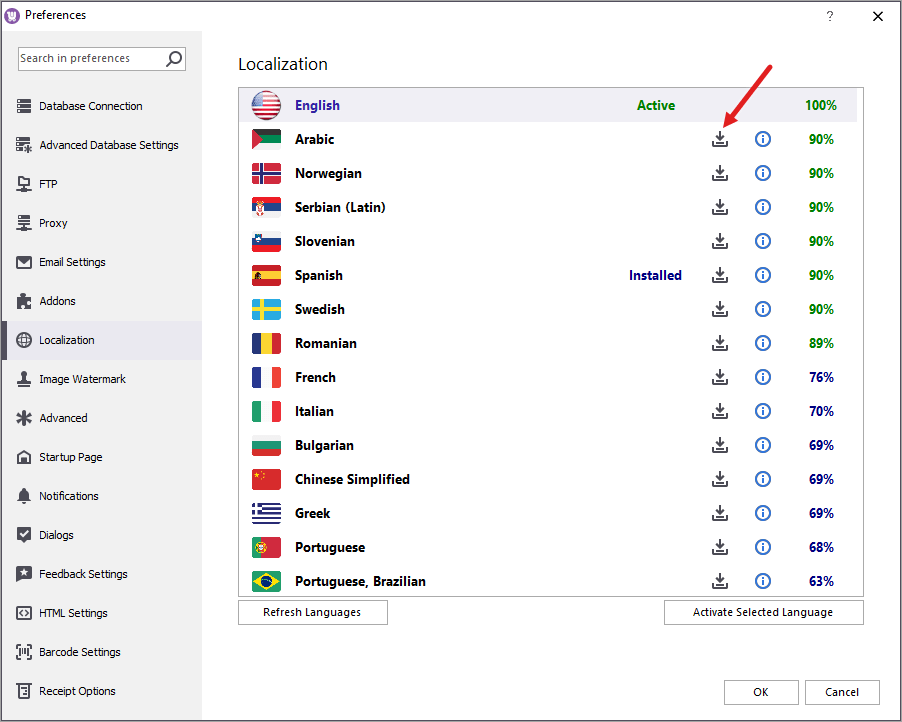Download the Arabic language pack
Viewport: 902px width, 722px height.
[720, 140]
